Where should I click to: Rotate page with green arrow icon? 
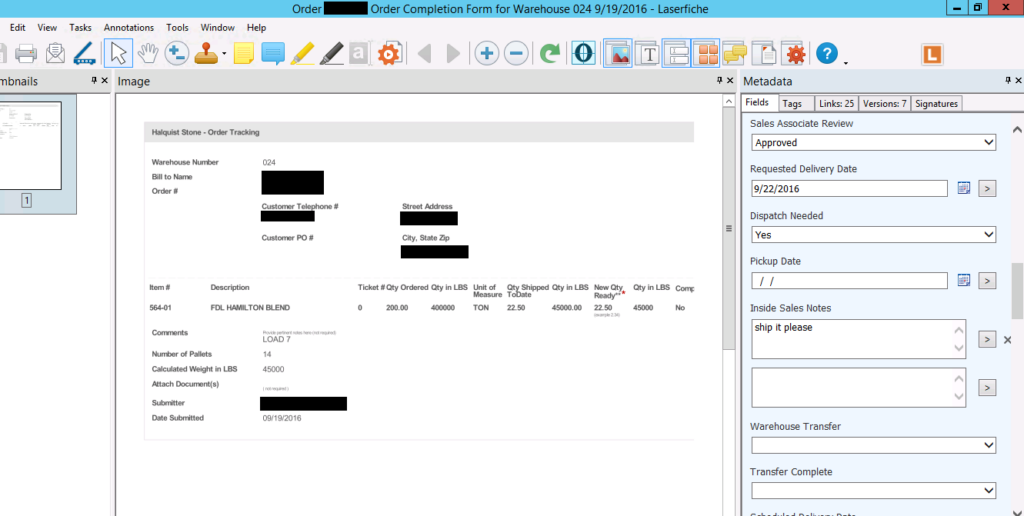coord(550,54)
